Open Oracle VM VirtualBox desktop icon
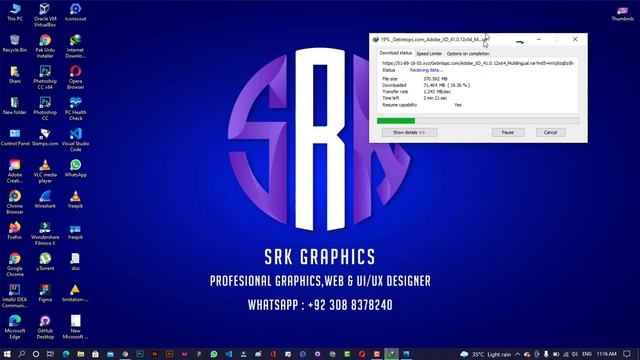The height and width of the screenshot is (360, 640). (45, 15)
